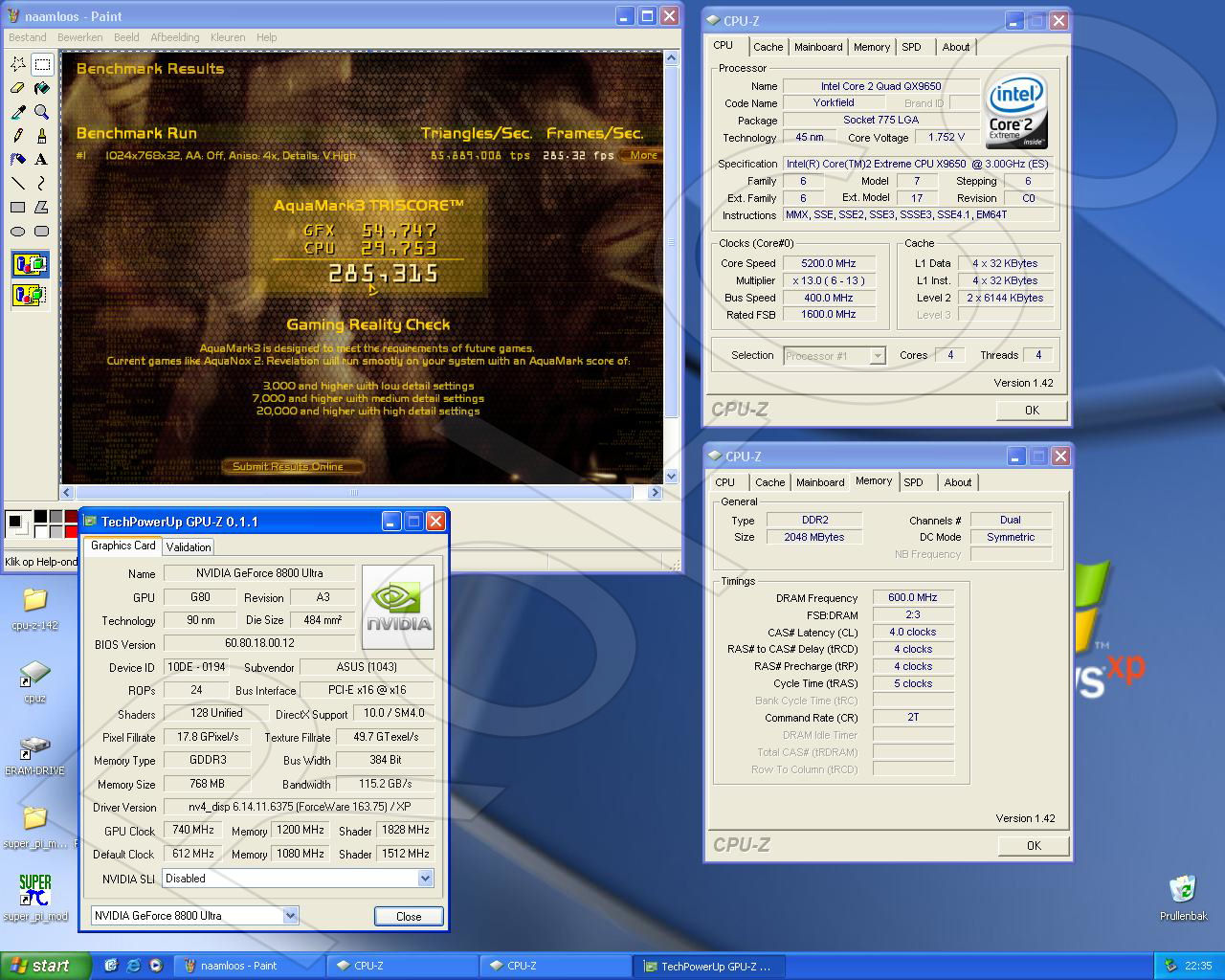This screenshot has width=1225, height=980.
Task: Pick the Polygon tool in Paint
Action: coord(42,207)
